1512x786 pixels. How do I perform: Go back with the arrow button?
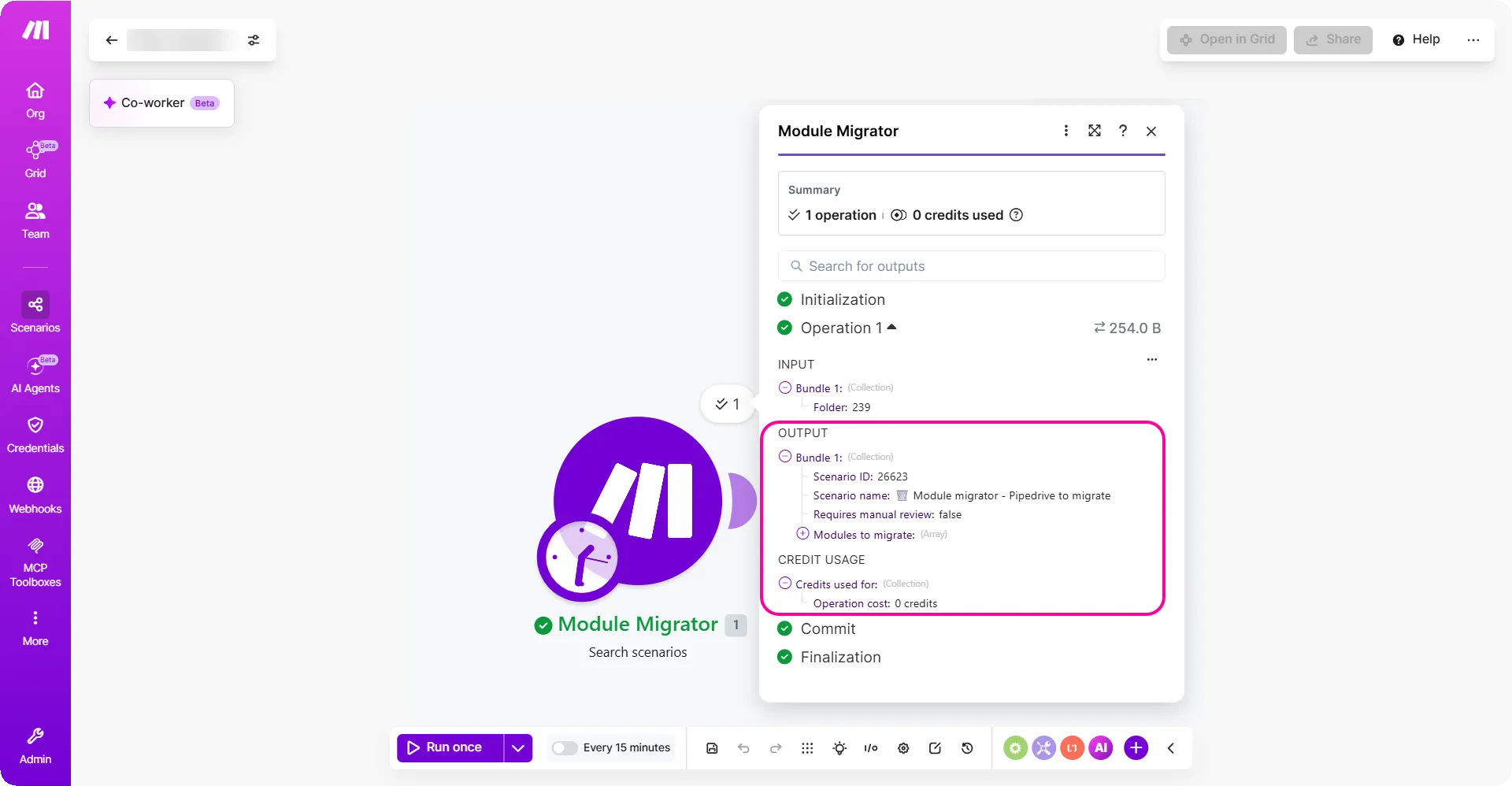tap(112, 40)
